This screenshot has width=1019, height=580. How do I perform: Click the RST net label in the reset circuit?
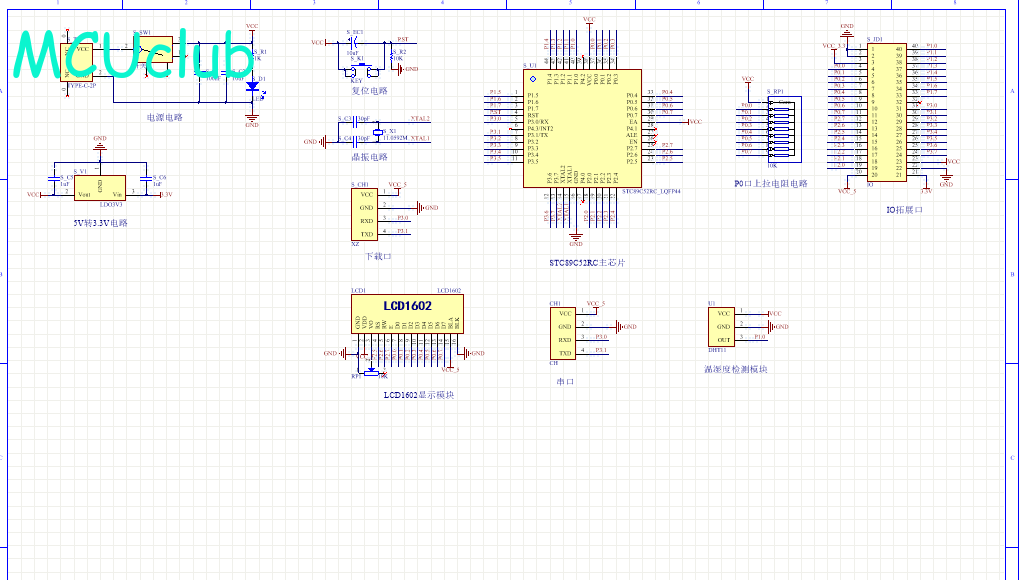pos(403,40)
